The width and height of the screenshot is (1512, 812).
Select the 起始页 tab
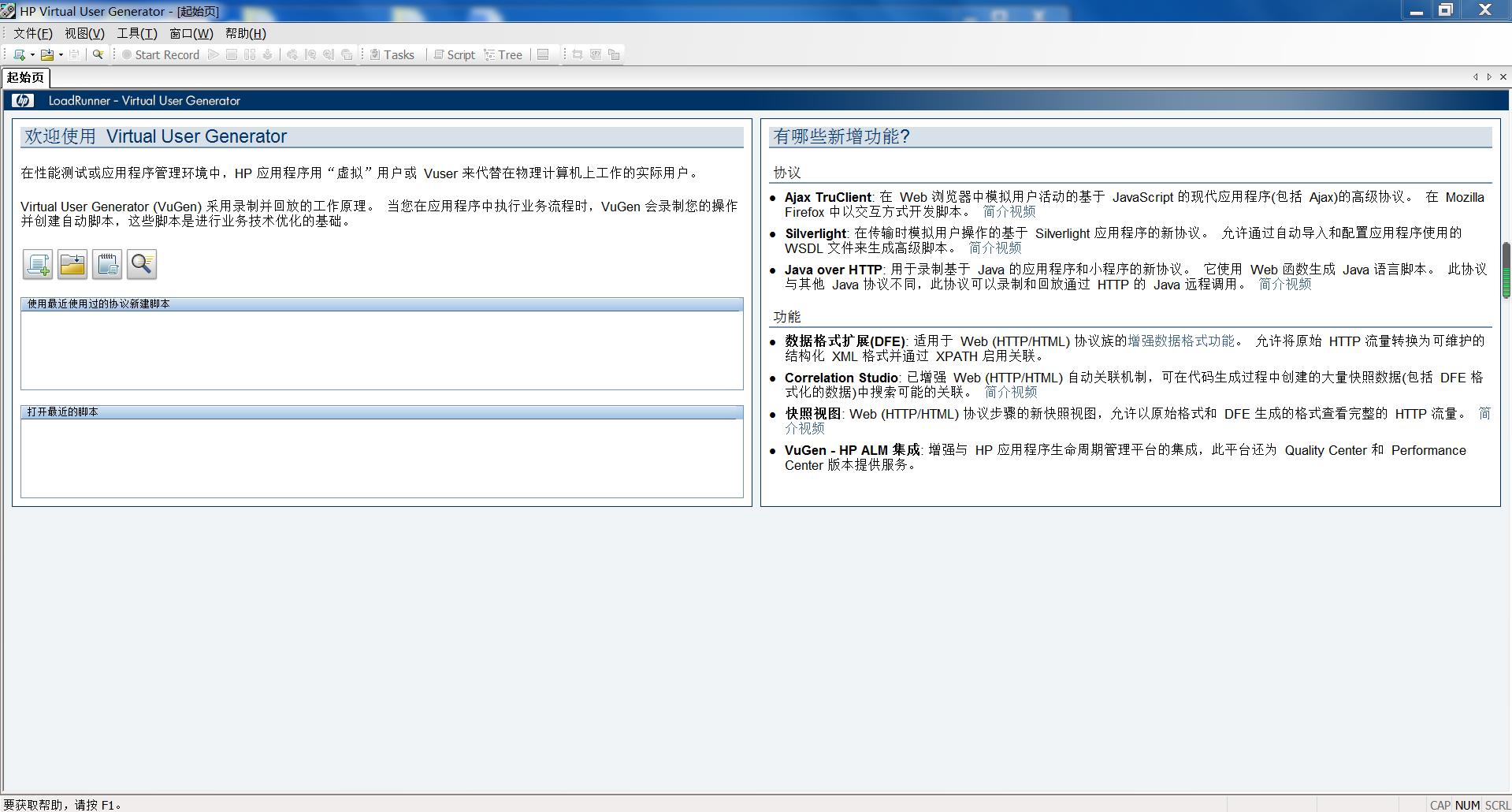[25, 77]
